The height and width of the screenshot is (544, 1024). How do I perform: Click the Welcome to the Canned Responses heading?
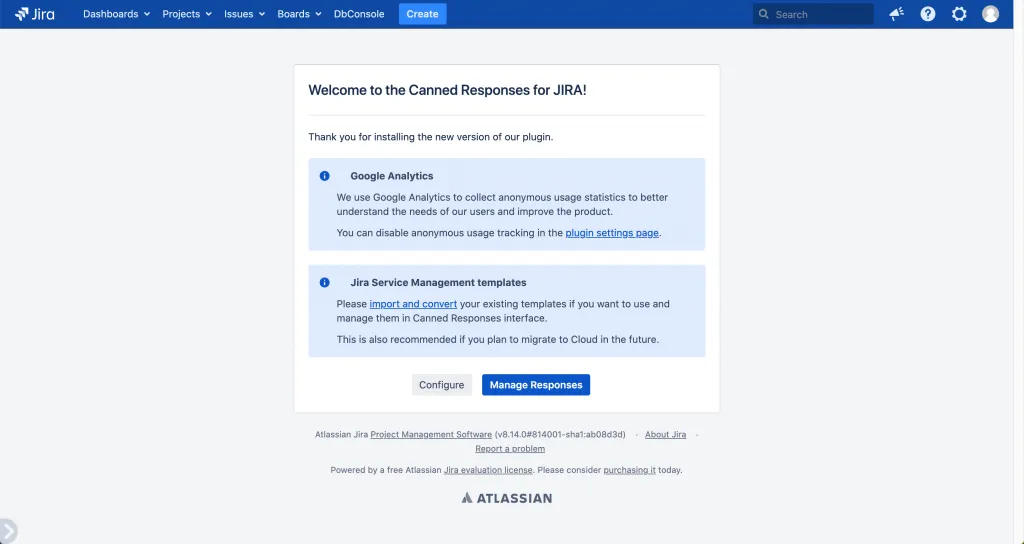[447, 90]
